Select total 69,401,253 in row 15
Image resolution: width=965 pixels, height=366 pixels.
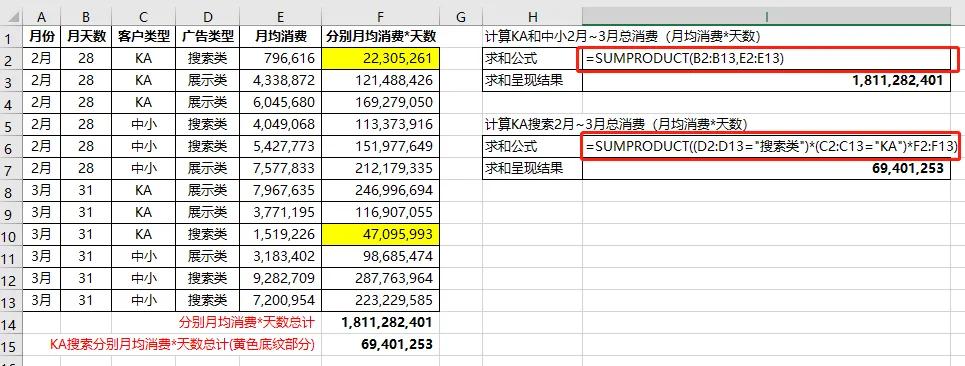[380, 344]
